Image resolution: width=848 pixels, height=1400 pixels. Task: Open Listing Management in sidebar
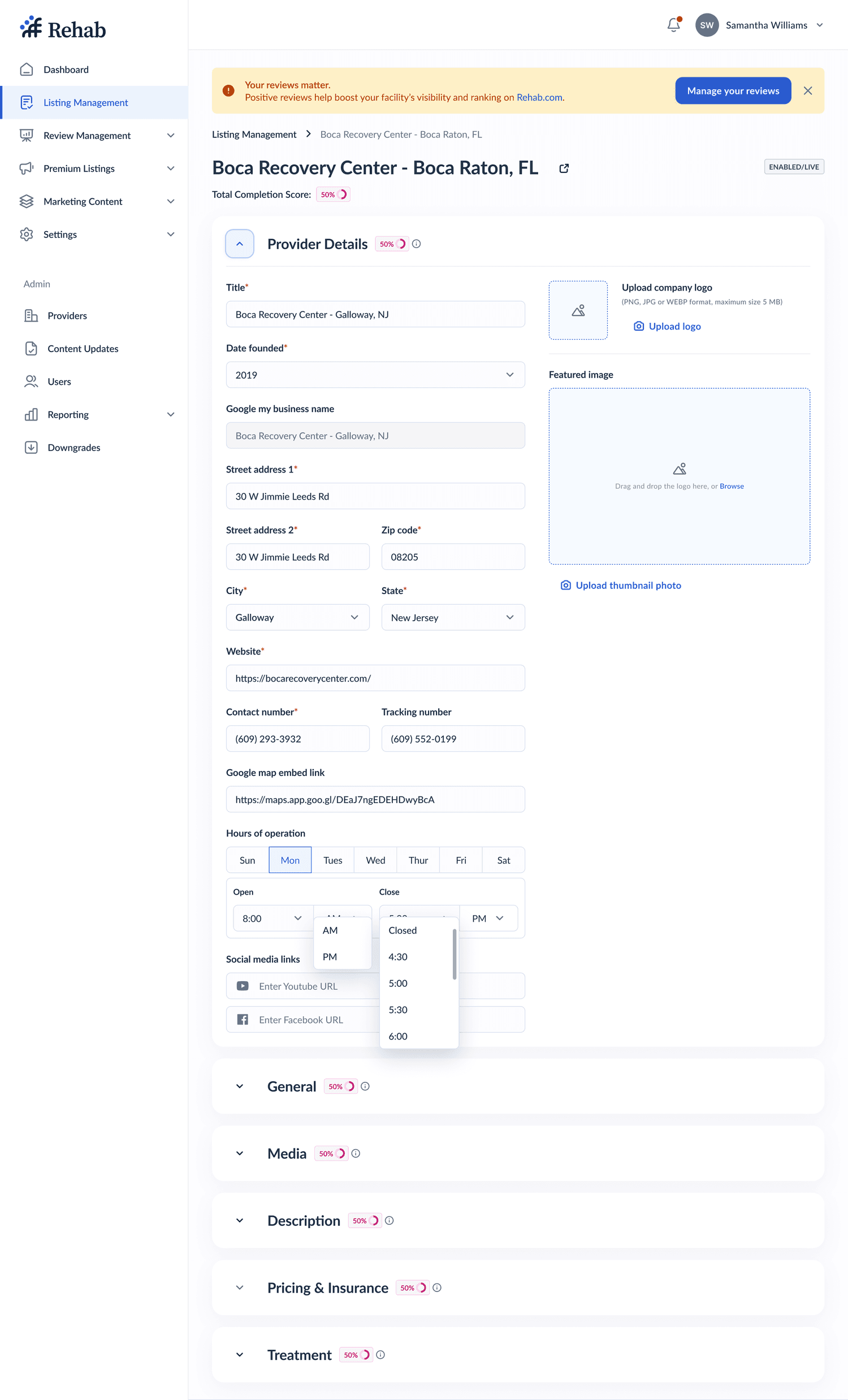(94, 102)
